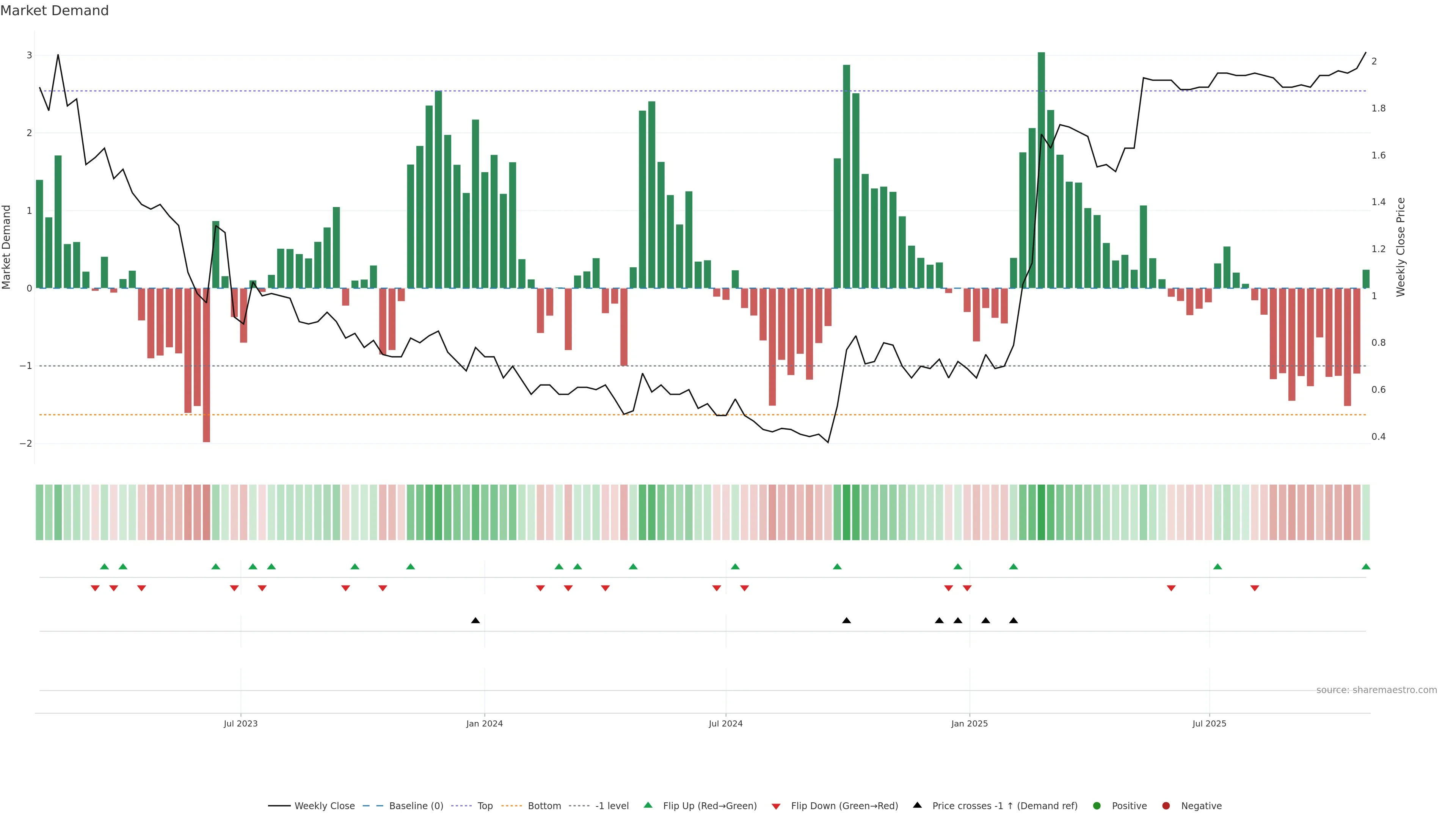Click the darkest green heatmap strip cell
Screen dimensions: 1456x819
(1041, 512)
